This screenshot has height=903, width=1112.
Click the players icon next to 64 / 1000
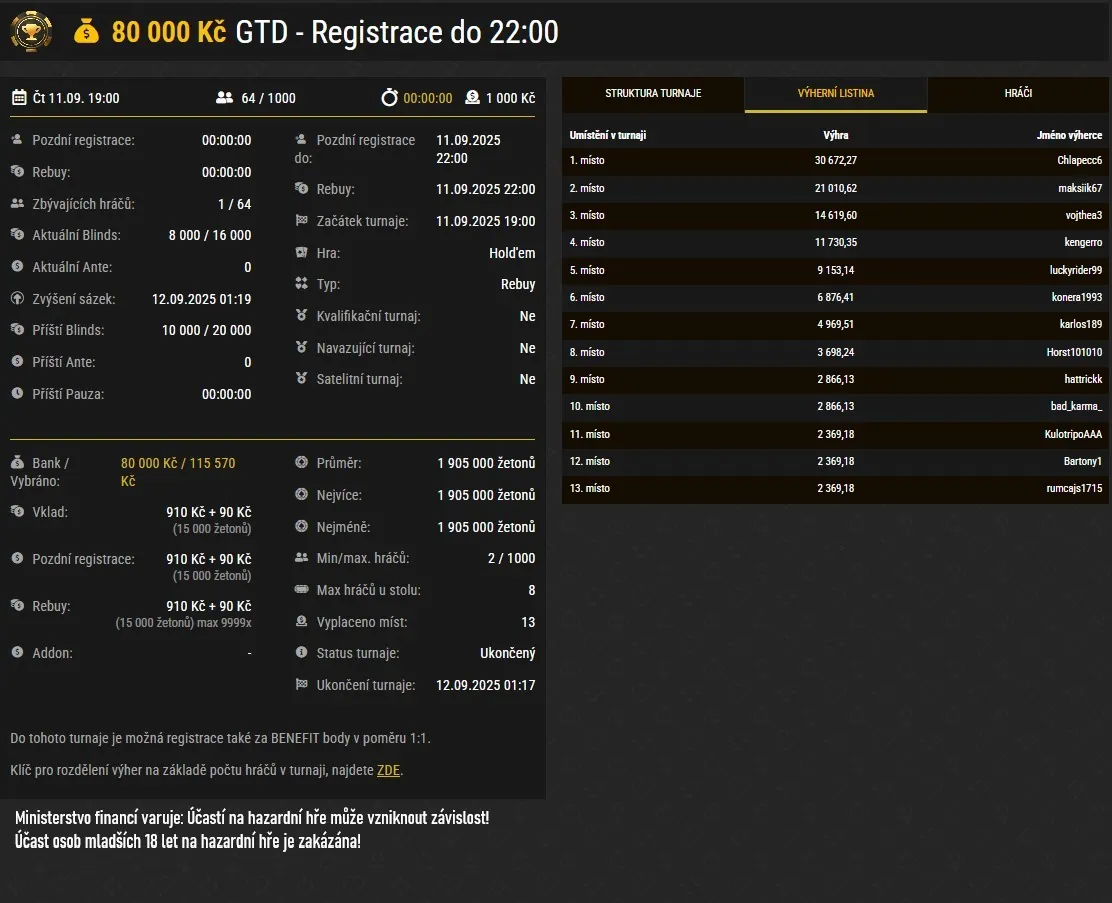click(224, 98)
